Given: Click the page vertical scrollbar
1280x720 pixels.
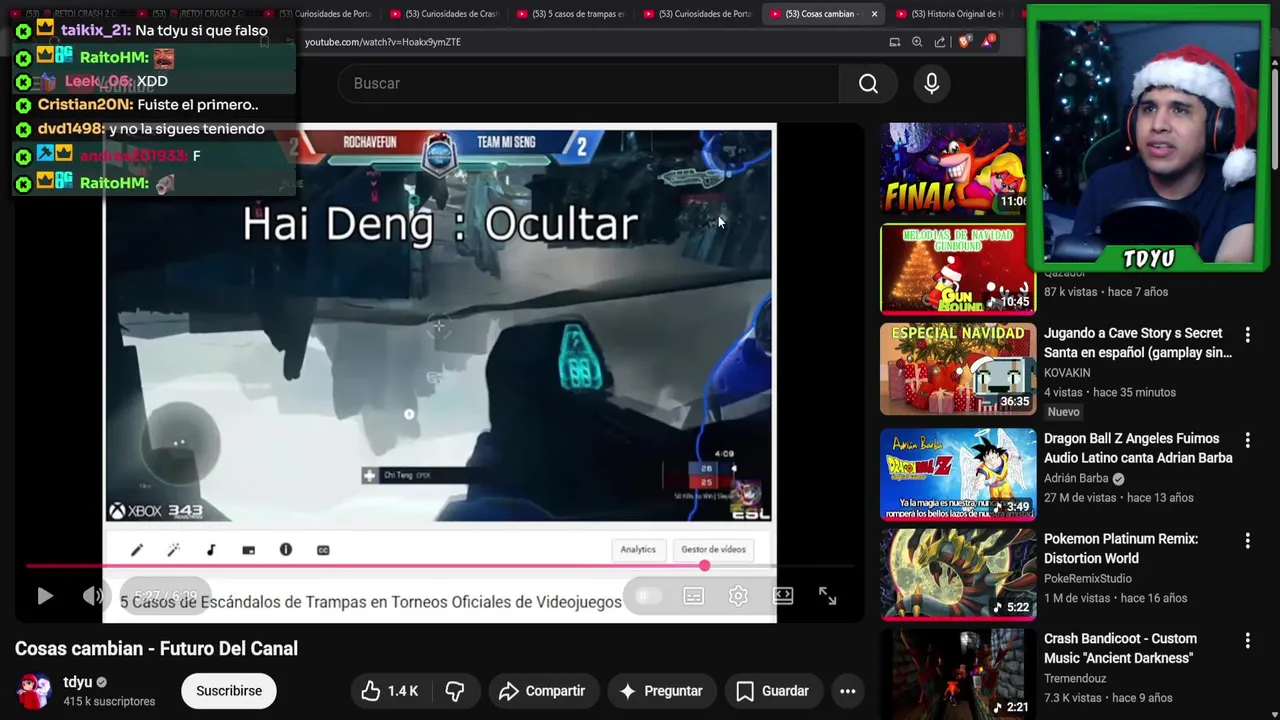Looking at the screenshot, I should [1274, 120].
